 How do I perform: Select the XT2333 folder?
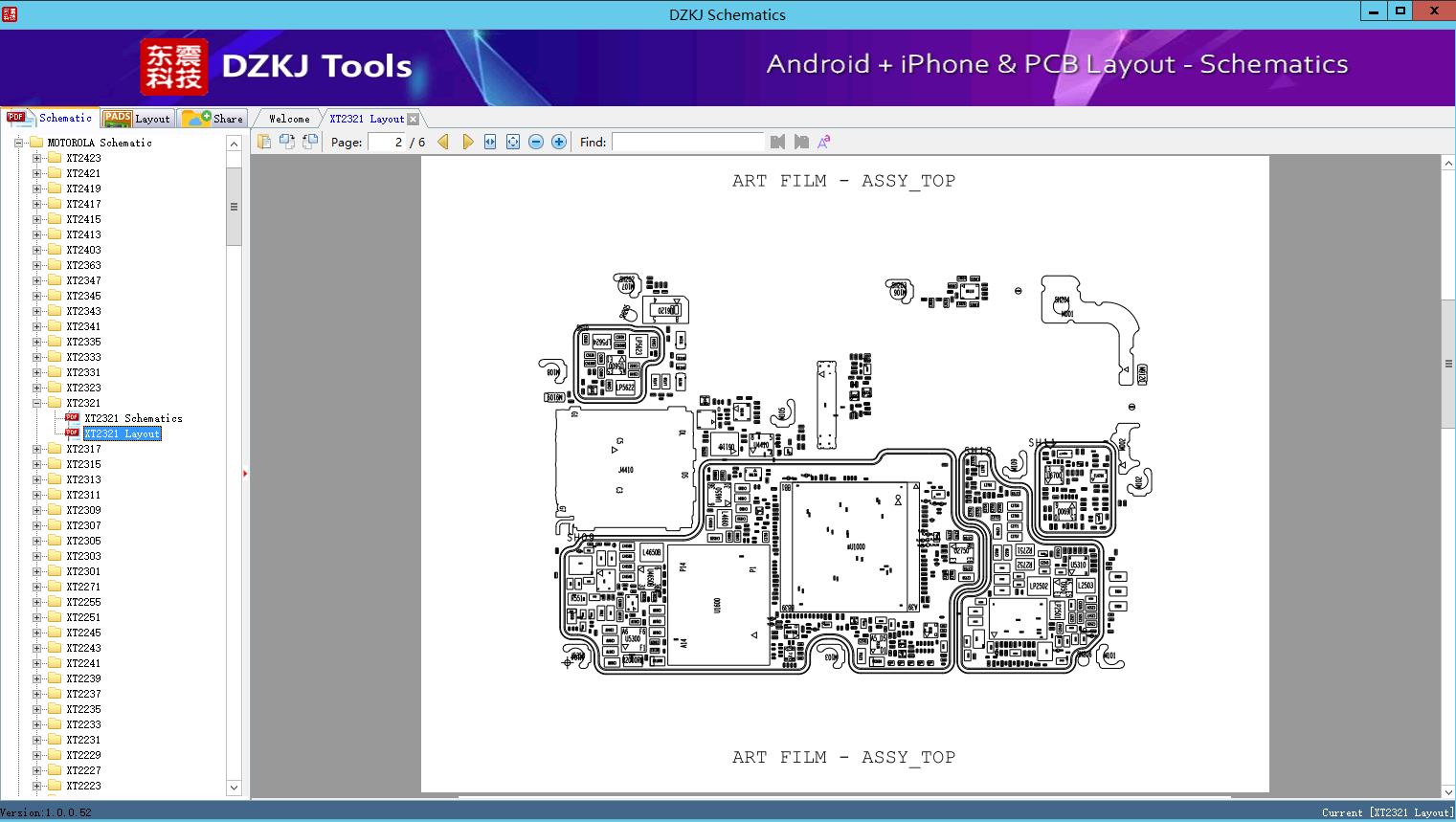[x=83, y=357]
